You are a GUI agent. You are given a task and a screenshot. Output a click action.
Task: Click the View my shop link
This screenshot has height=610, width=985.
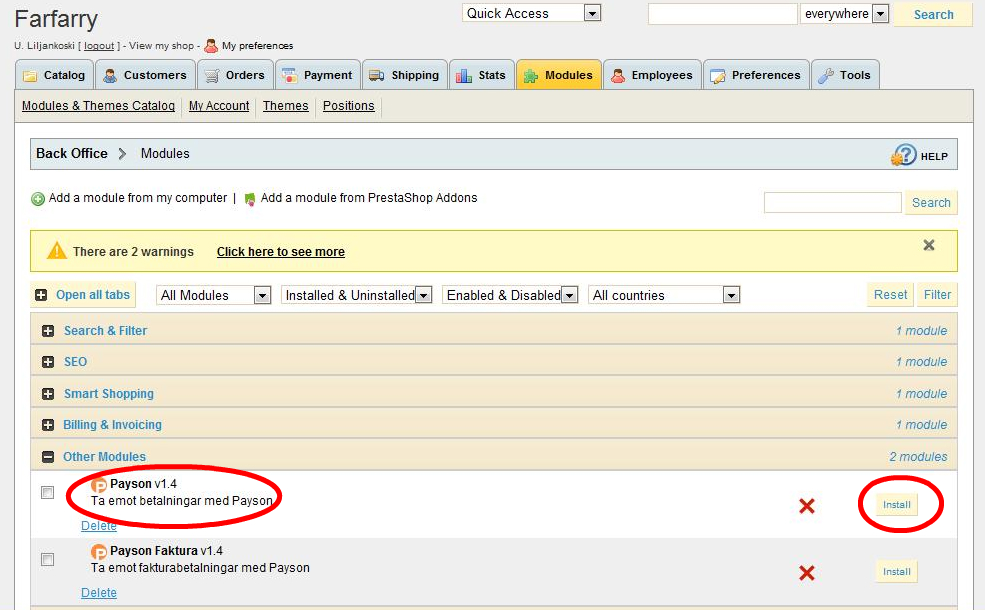click(x=161, y=46)
